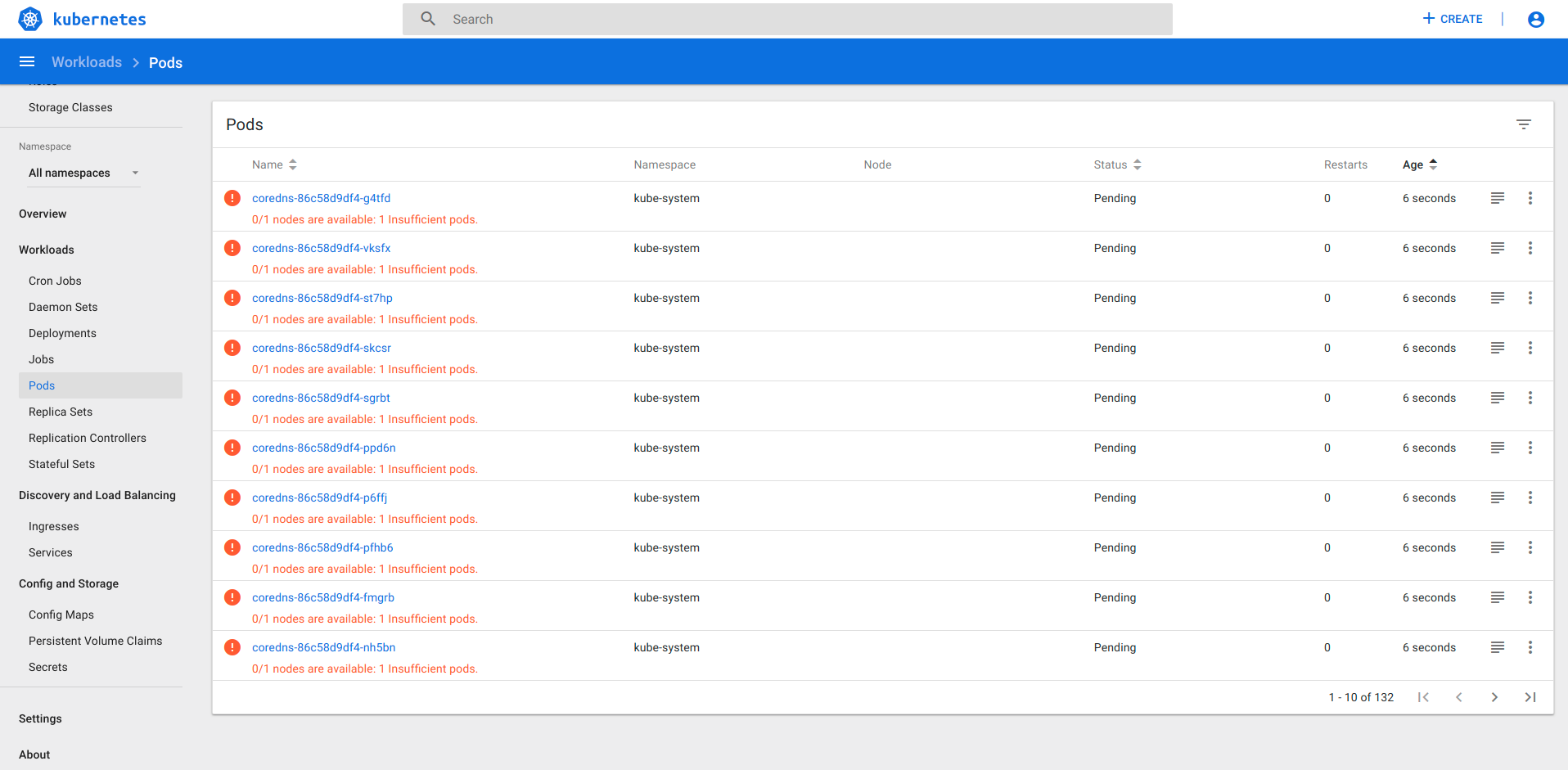This screenshot has height=770, width=1568.
Task: Sort pods by Age column
Action: coord(1420,164)
